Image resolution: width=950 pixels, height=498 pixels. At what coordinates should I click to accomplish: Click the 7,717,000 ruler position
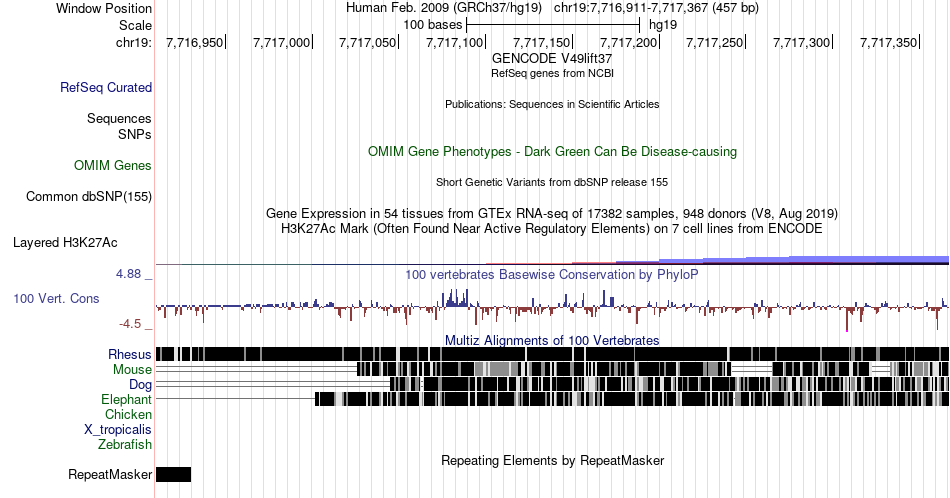(281, 42)
